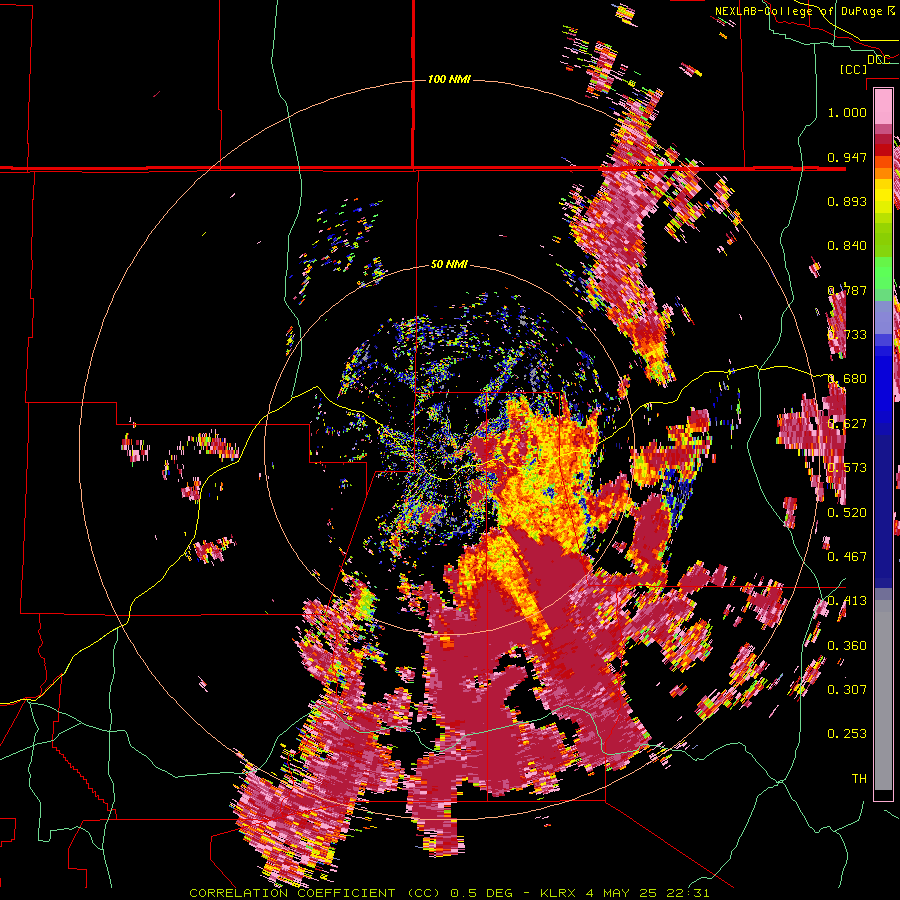This screenshot has height=900, width=900.
Task: Click the 0.360 scale value
Action: pos(847,646)
